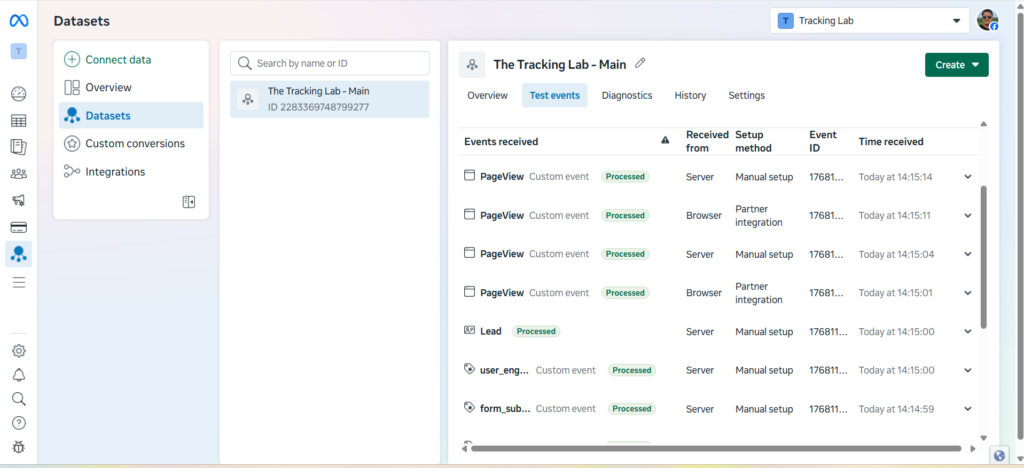Expand PageView row received at 14:15:14
This screenshot has width=1024, height=468.
(968, 177)
